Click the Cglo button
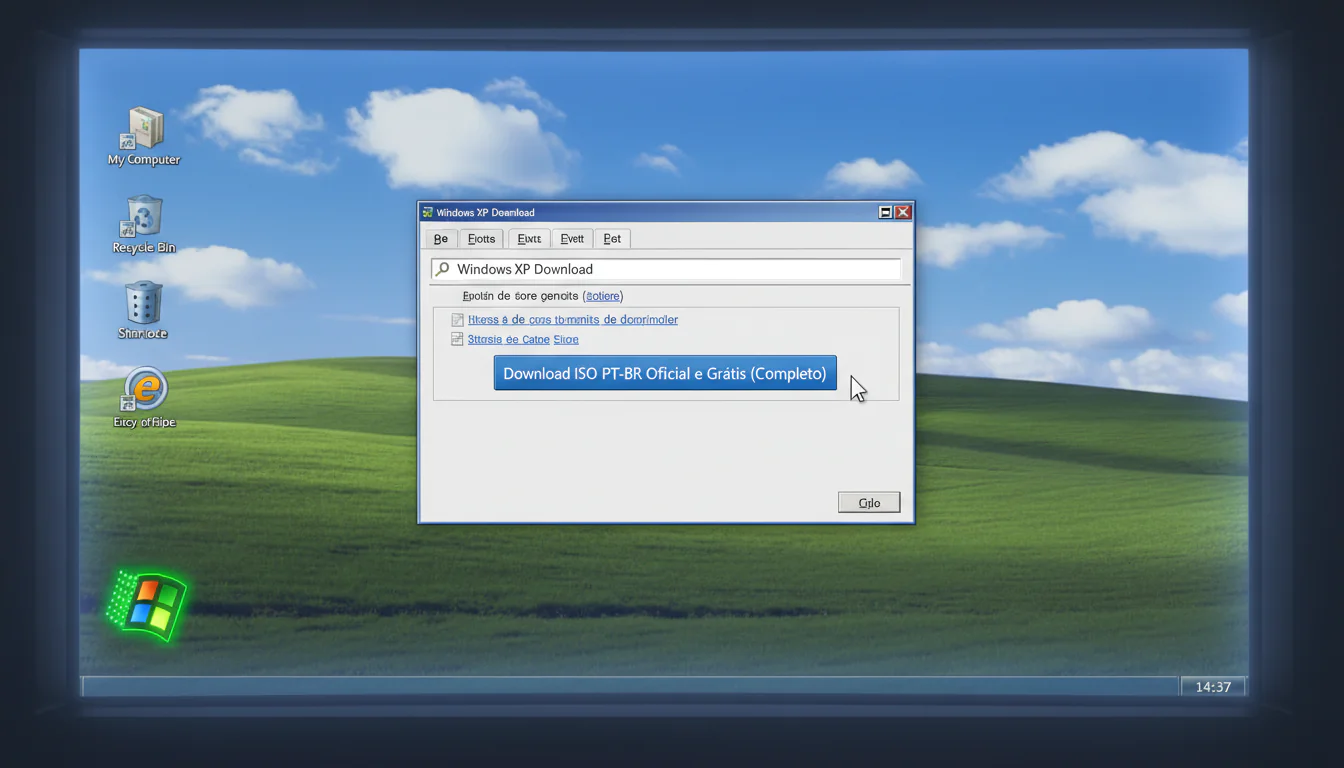The height and width of the screenshot is (768, 1344). [x=868, y=501]
